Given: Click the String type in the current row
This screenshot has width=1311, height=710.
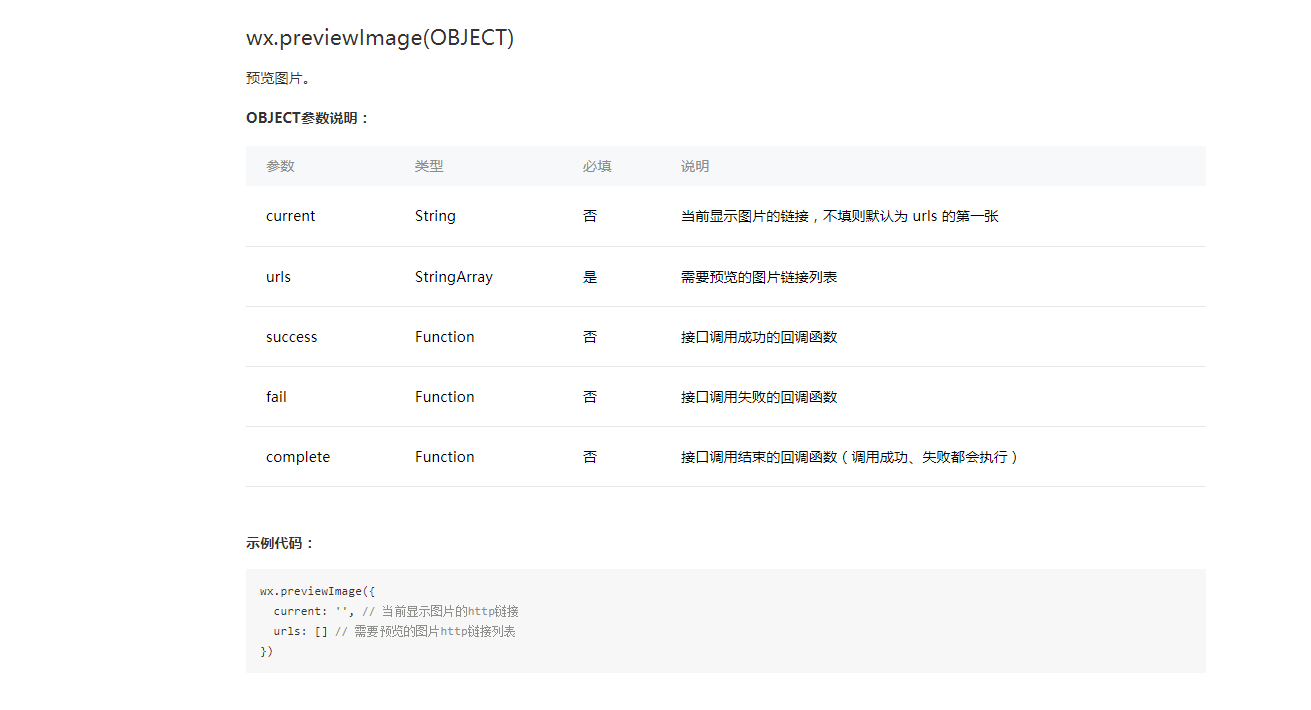Looking at the screenshot, I should click(x=435, y=216).
